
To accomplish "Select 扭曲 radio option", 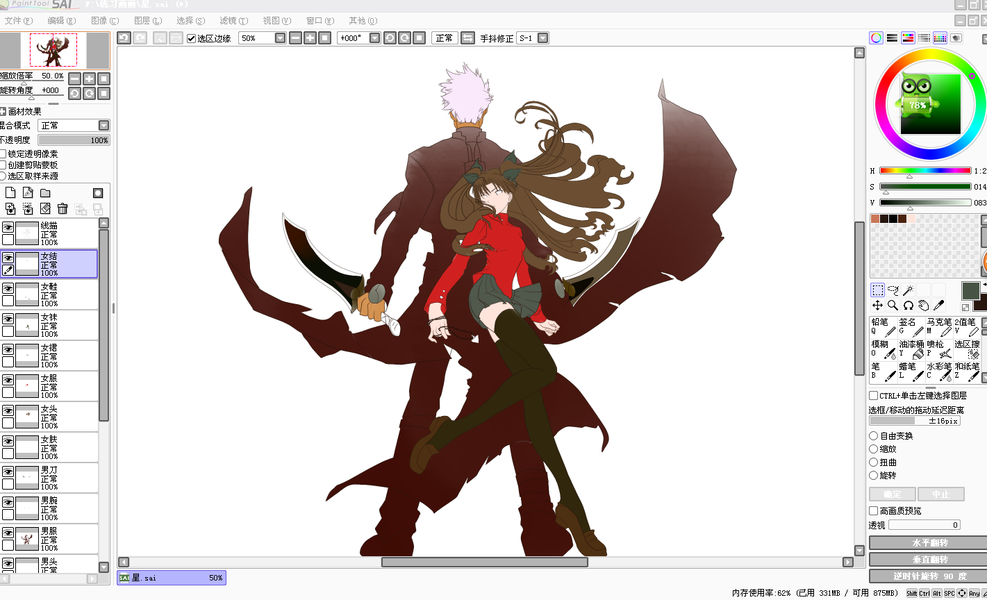I will [x=874, y=462].
